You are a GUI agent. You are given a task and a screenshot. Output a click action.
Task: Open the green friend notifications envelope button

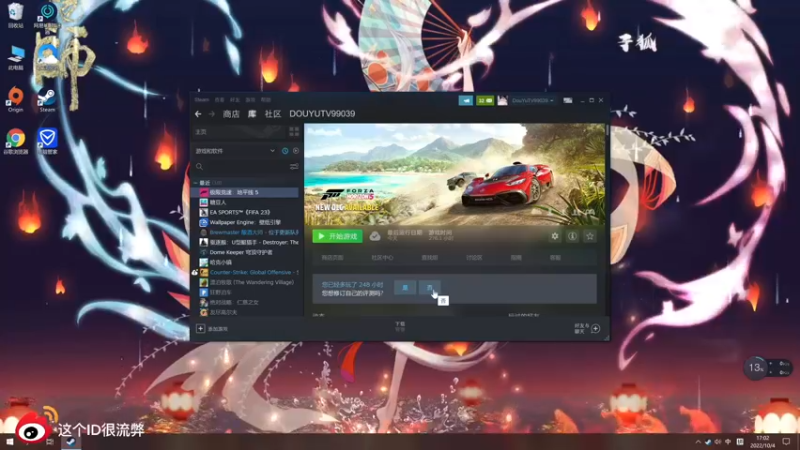[485, 101]
